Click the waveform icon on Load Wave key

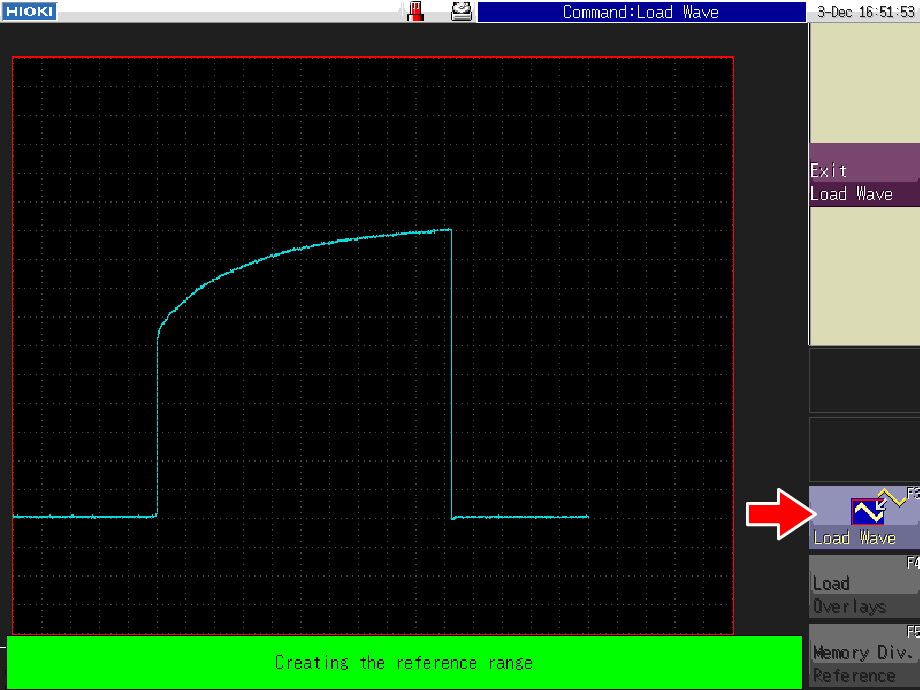[868, 511]
